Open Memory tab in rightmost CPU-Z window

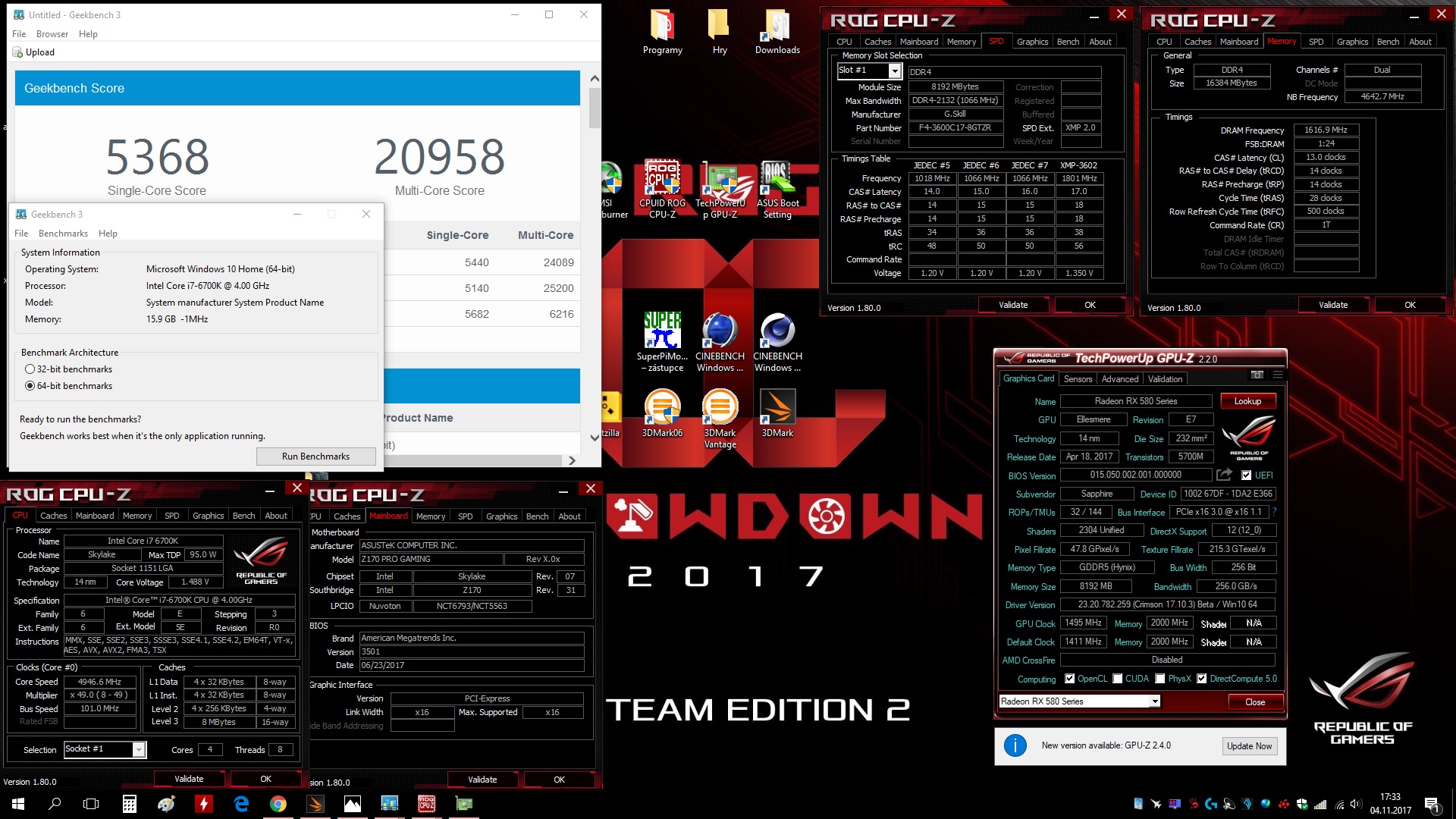pos(1282,42)
